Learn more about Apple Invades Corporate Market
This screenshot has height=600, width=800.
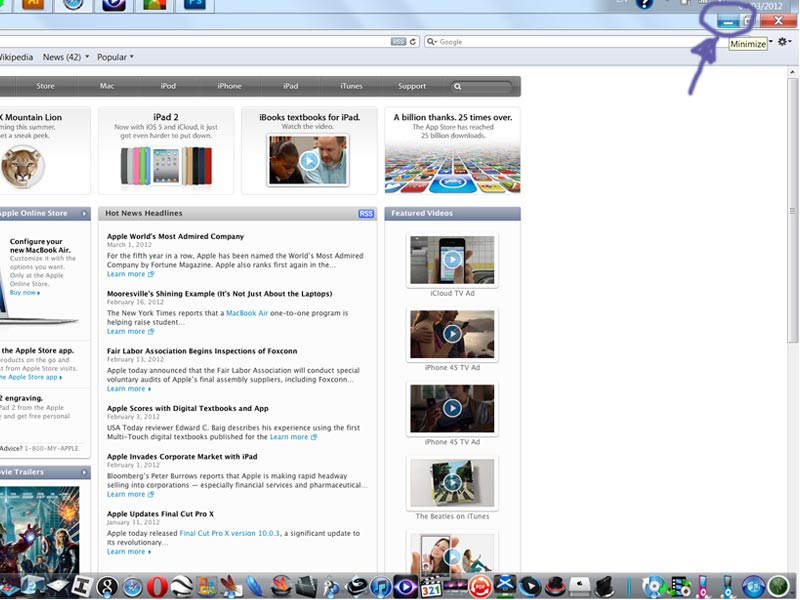pos(130,494)
